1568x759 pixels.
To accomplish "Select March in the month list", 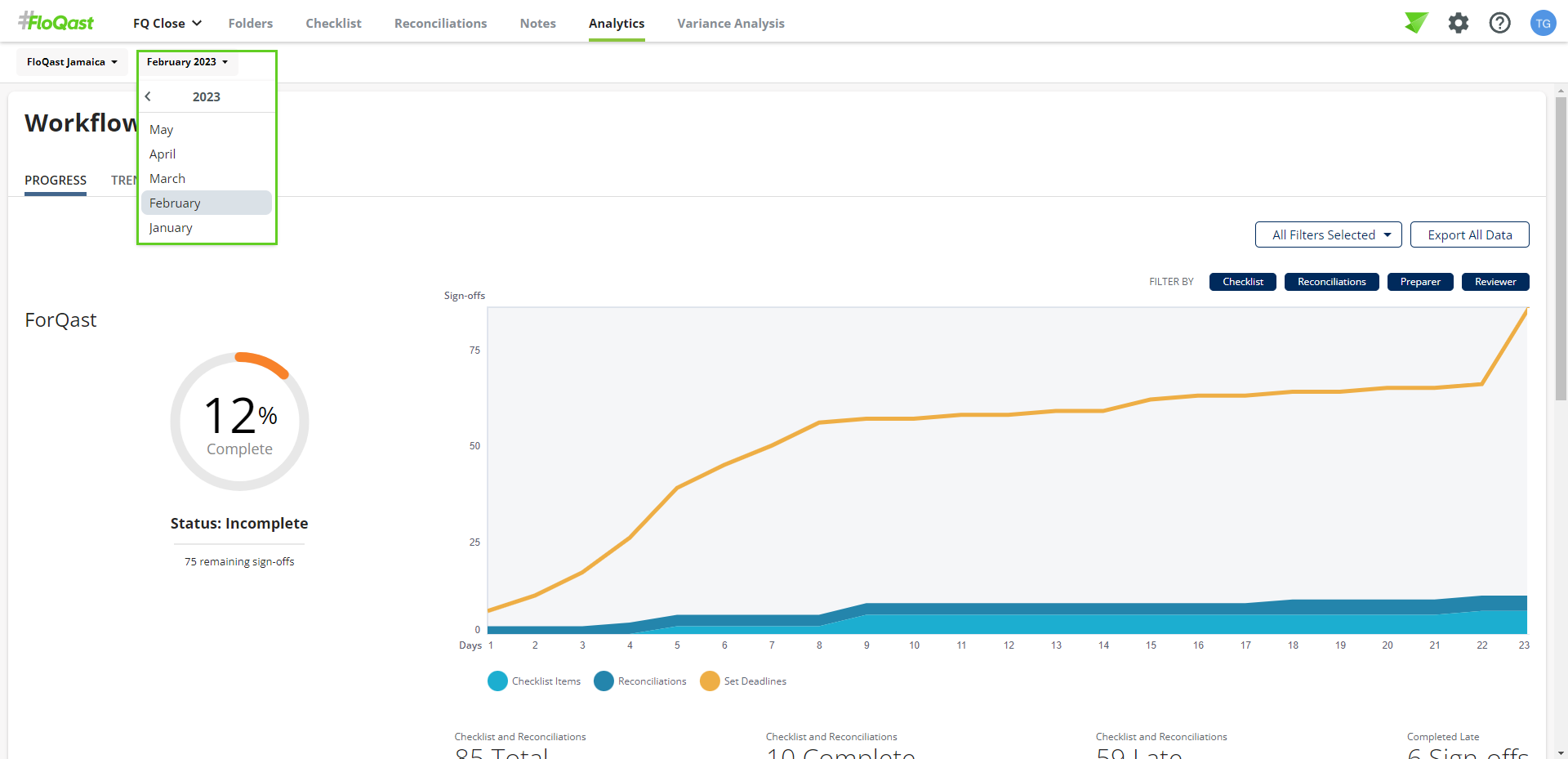I will 207,178.
